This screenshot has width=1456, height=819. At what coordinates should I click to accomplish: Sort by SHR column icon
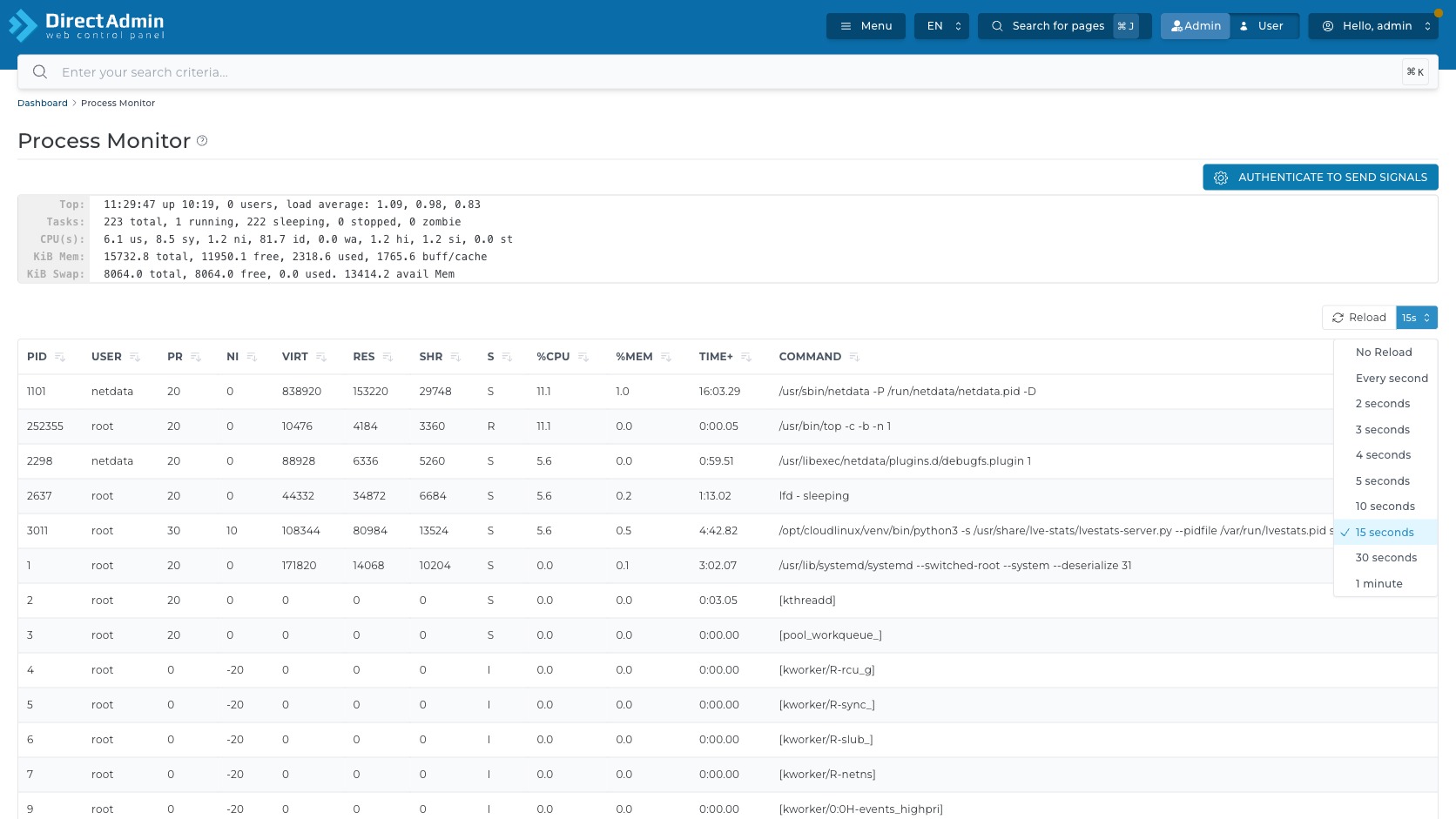pyautogui.click(x=455, y=357)
